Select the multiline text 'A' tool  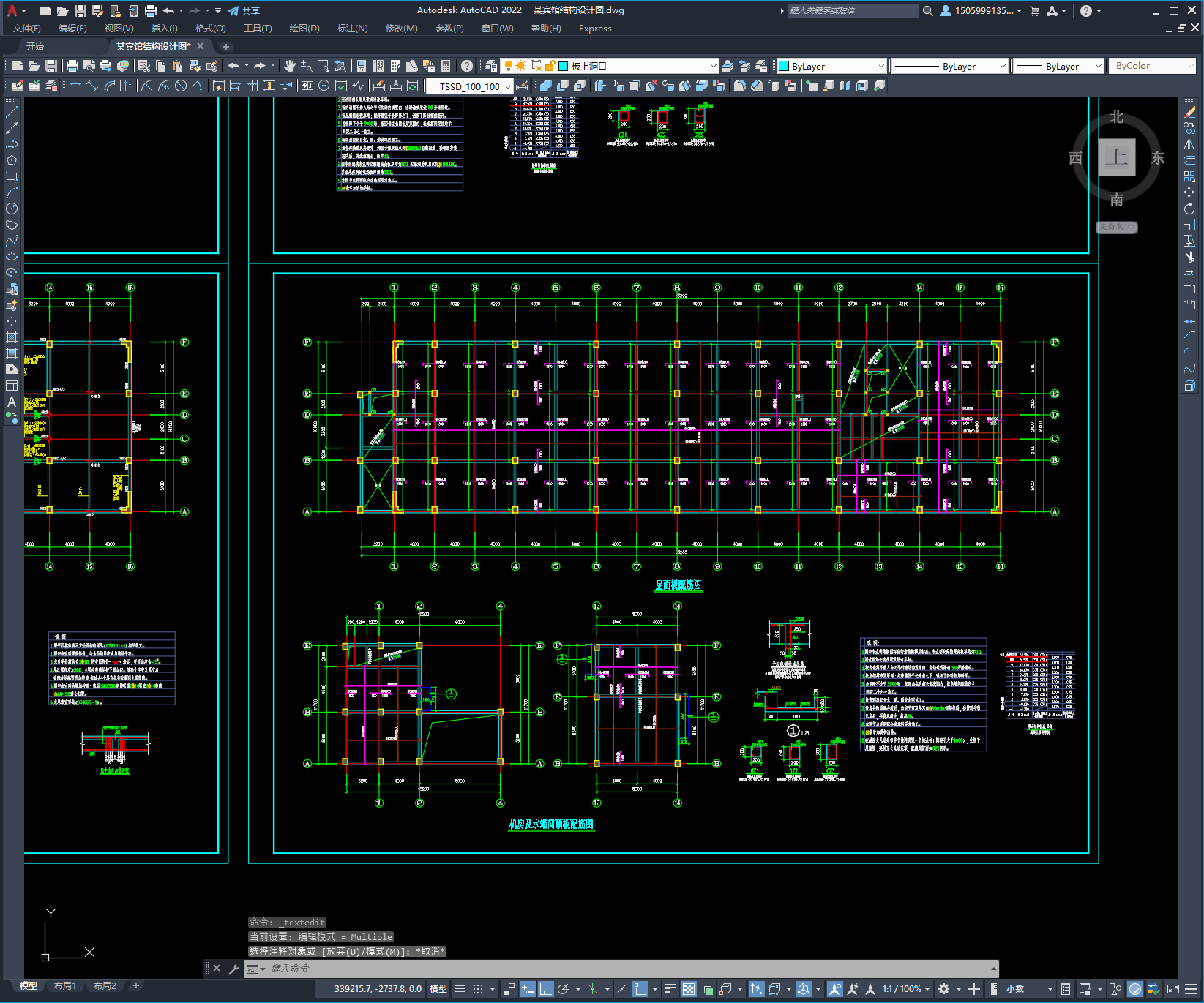[x=12, y=402]
